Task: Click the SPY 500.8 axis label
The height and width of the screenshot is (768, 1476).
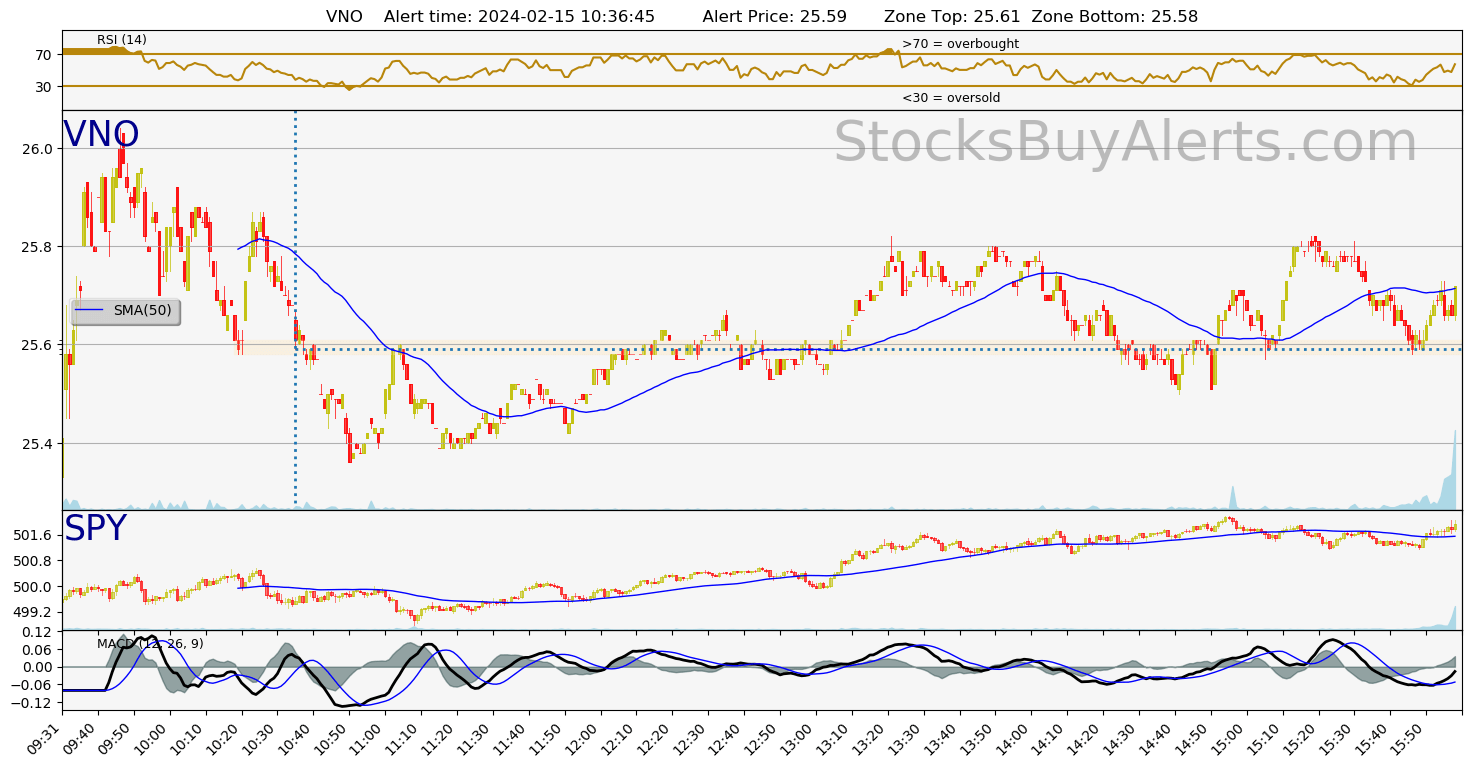Action: 33,562
